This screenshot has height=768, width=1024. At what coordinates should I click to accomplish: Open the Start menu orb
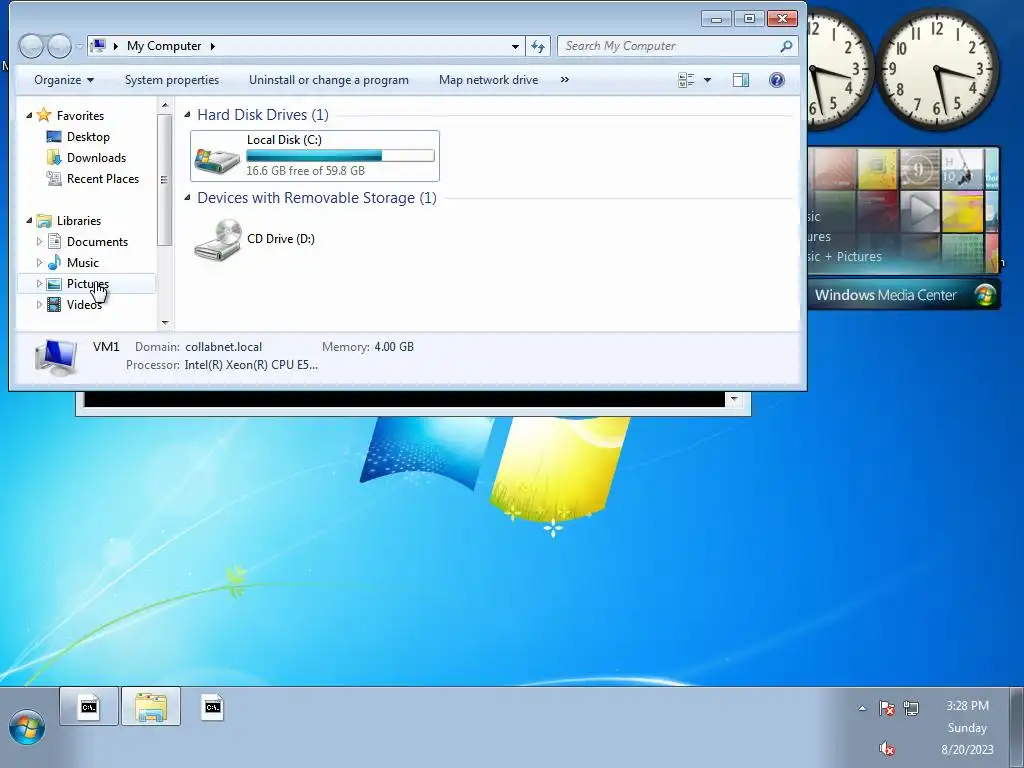[x=27, y=728]
